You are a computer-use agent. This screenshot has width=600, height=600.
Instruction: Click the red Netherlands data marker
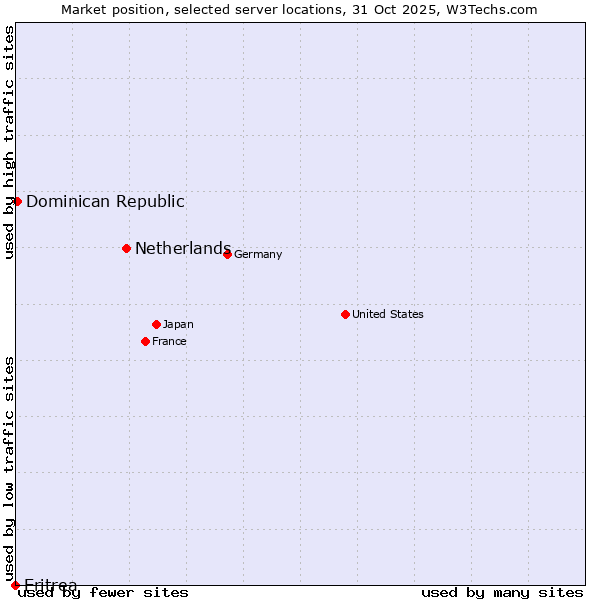pos(126,248)
